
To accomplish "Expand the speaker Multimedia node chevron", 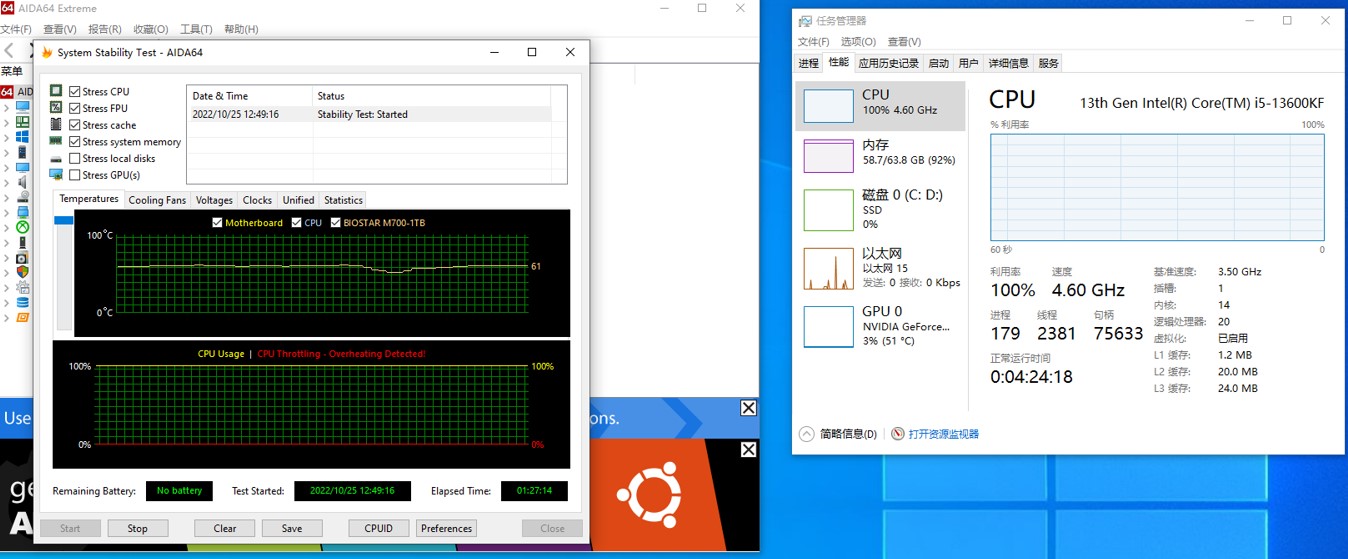I will 6,182.
